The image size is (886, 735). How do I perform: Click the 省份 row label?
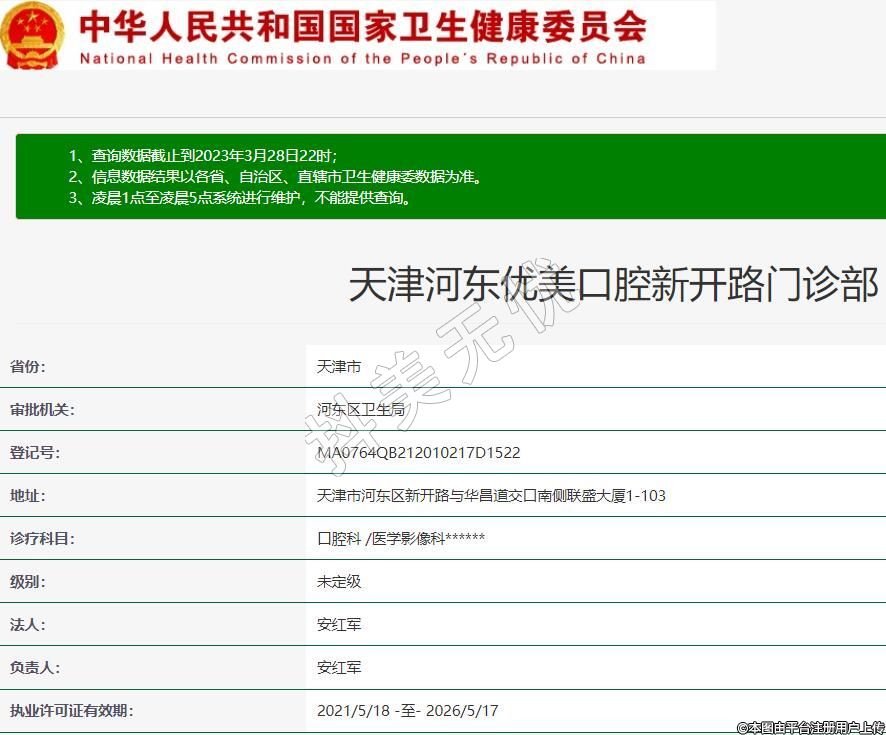28,367
